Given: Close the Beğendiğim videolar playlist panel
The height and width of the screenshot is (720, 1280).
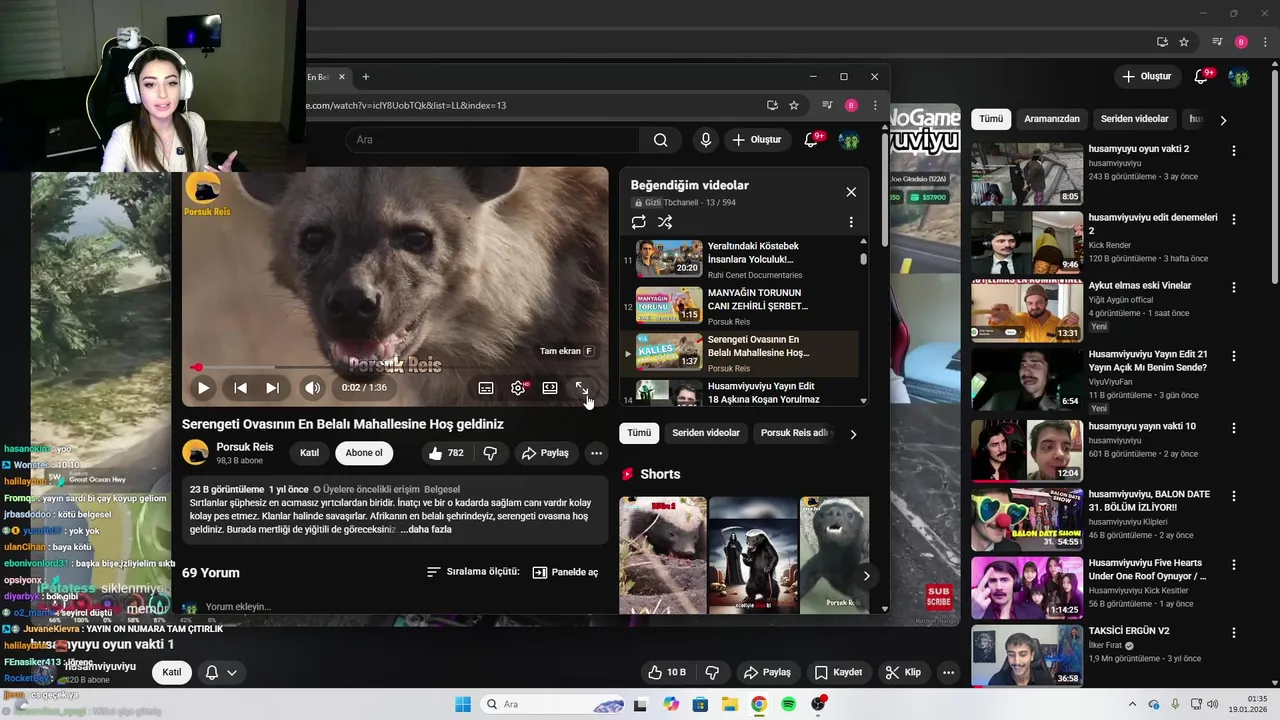Looking at the screenshot, I should 851,192.
